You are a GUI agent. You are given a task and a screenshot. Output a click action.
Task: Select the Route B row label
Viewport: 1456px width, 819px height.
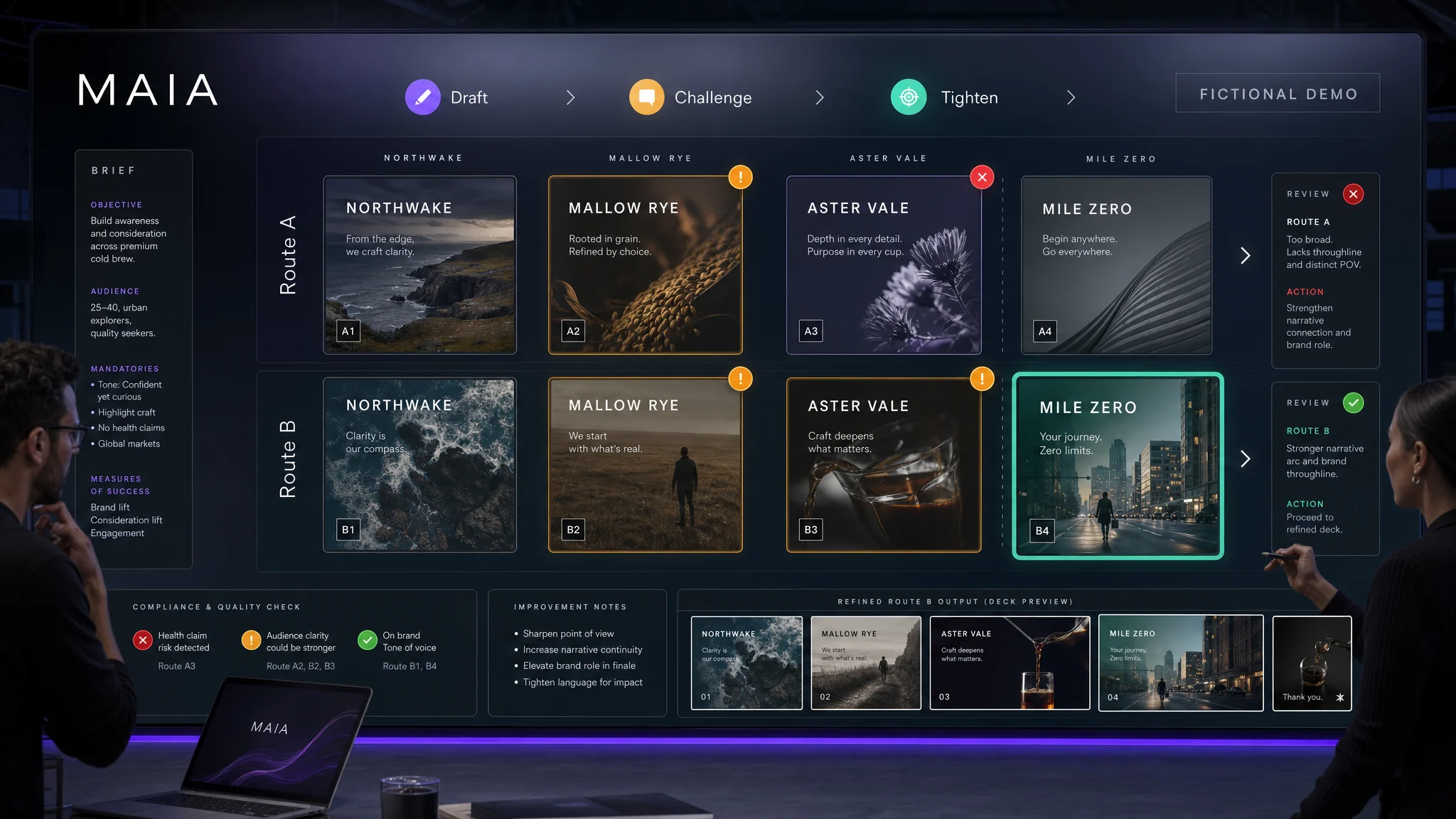coord(287,459)
